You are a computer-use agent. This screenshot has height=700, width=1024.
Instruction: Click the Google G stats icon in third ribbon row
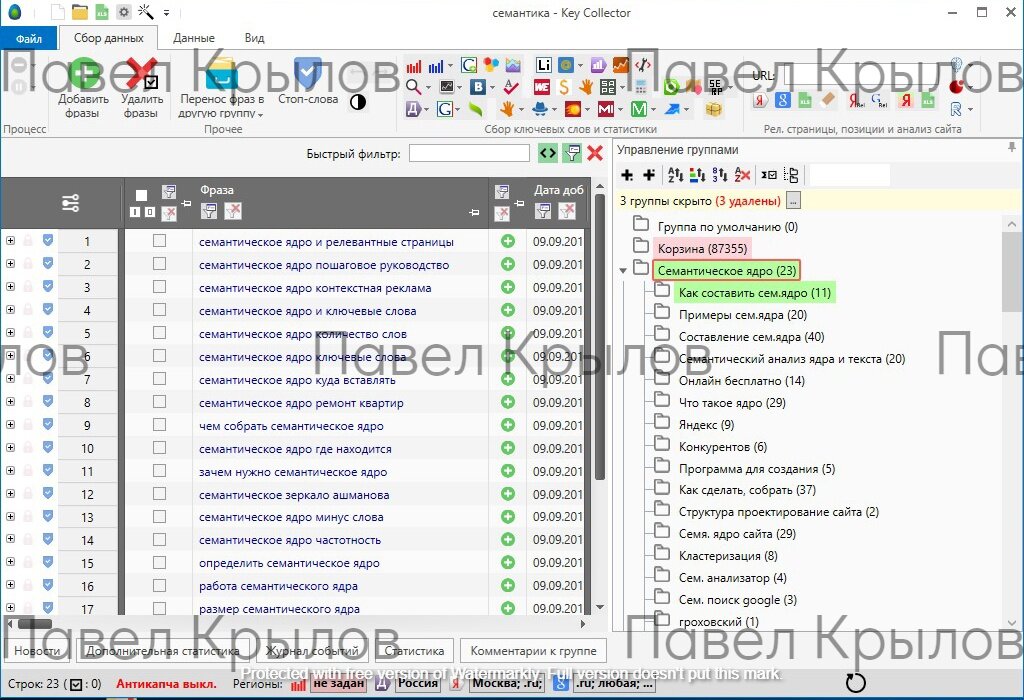click(x=445, y=108)
